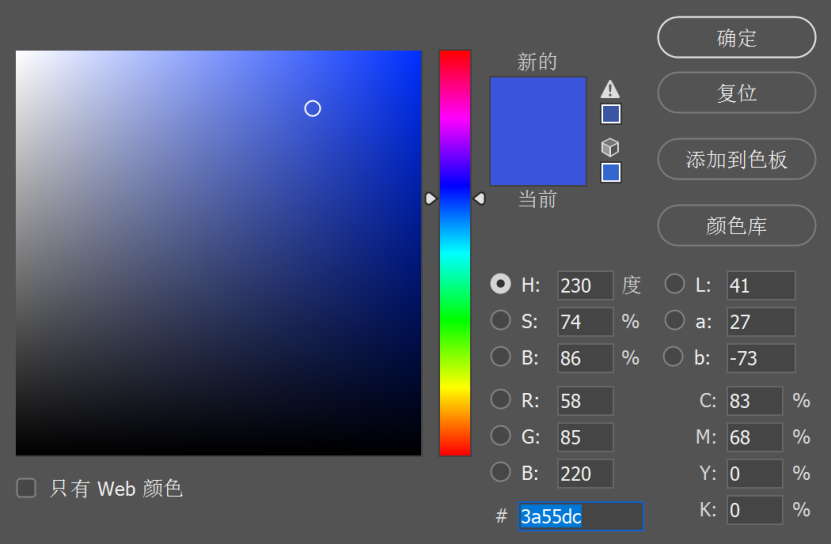Click the K black field showing 0
This screenshot has height=545, width=831.
754,510
